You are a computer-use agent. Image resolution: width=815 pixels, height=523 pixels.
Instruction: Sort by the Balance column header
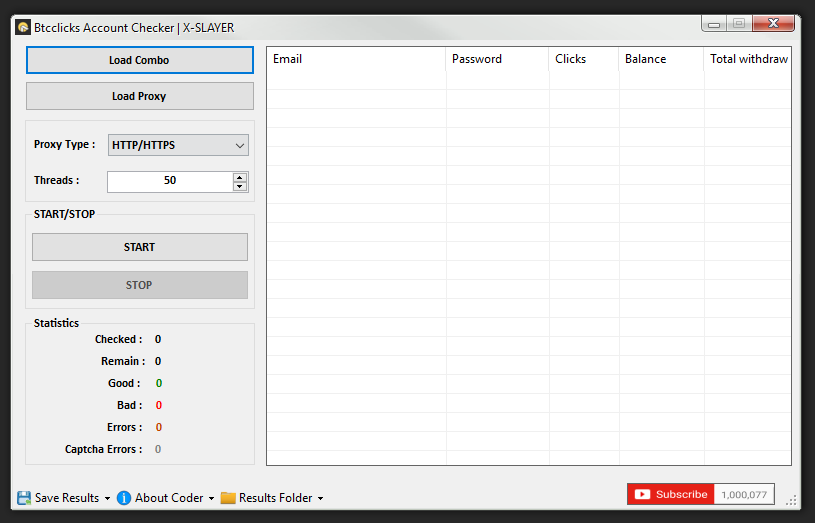pyautogui.click(x=661, y=59)
